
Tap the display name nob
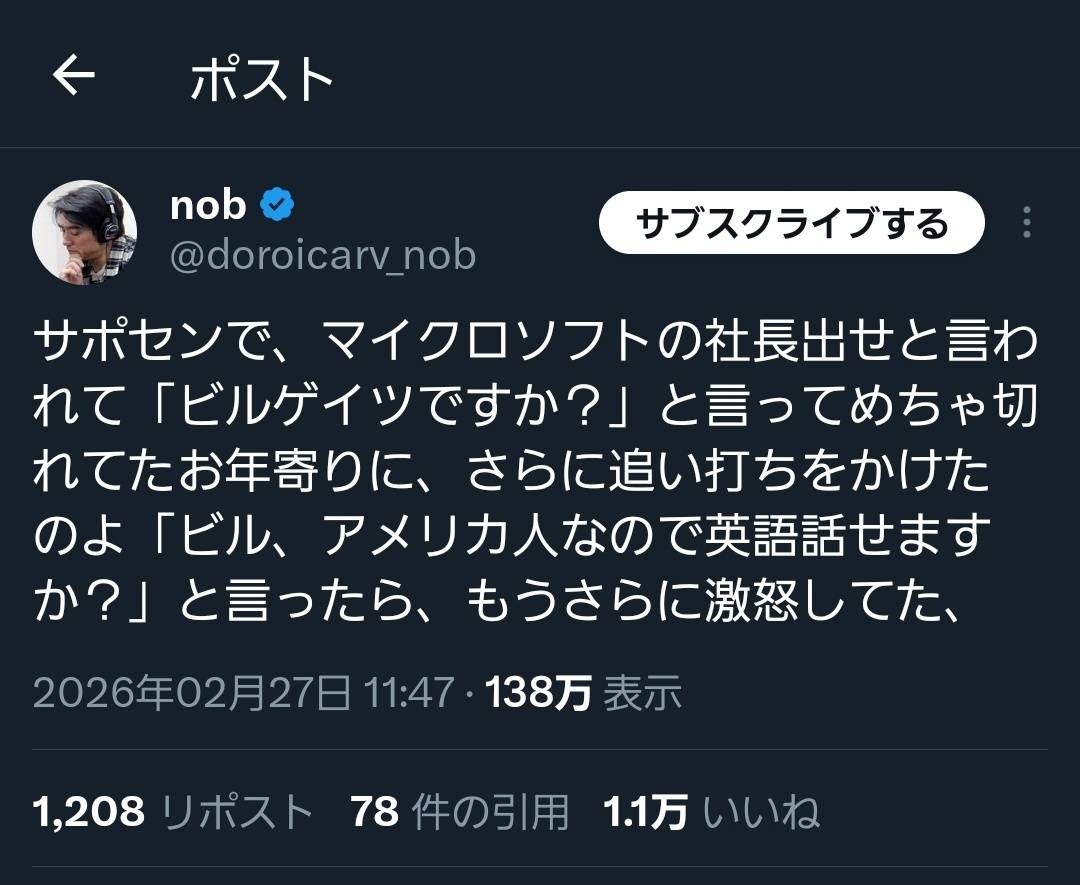point(208,205)
